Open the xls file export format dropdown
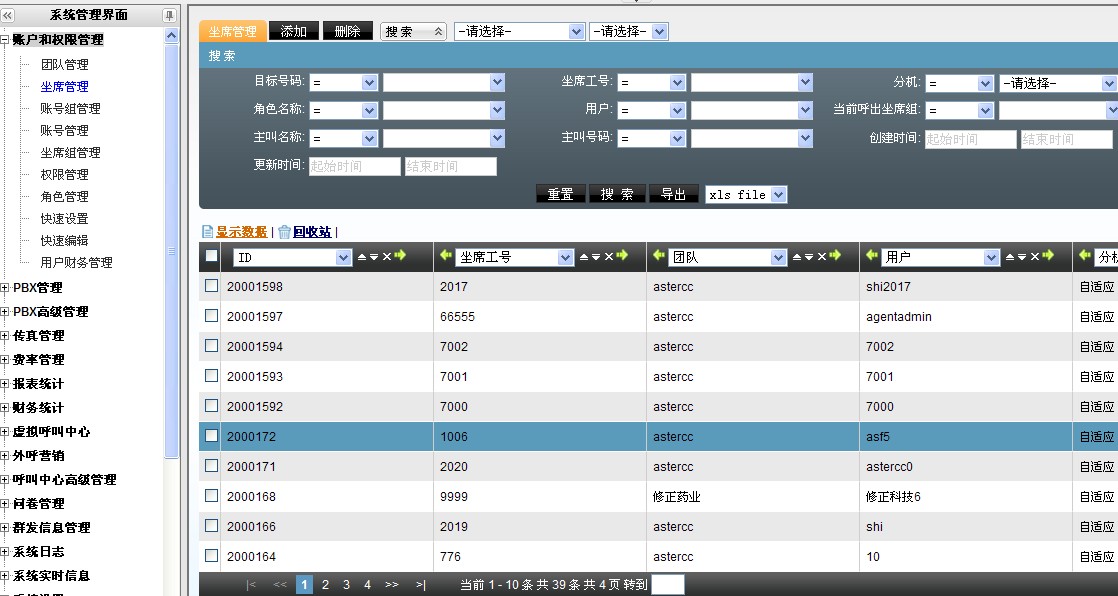 746,195
